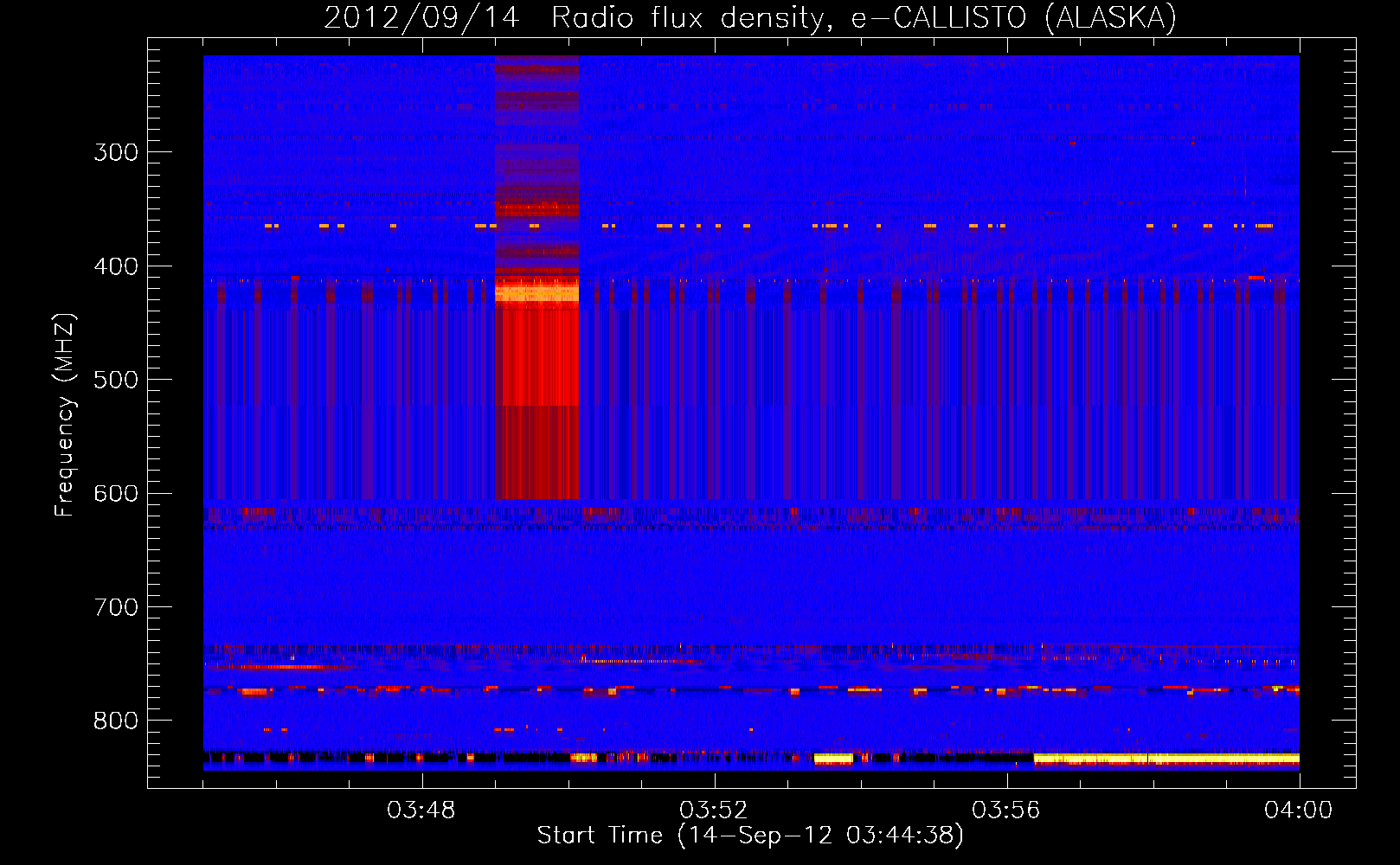The width and height of the screenshot is (1400, 865).
Task: Click the 'Start Time (14-Sep-12 03:44:38)' label
Action: (750, 836)
